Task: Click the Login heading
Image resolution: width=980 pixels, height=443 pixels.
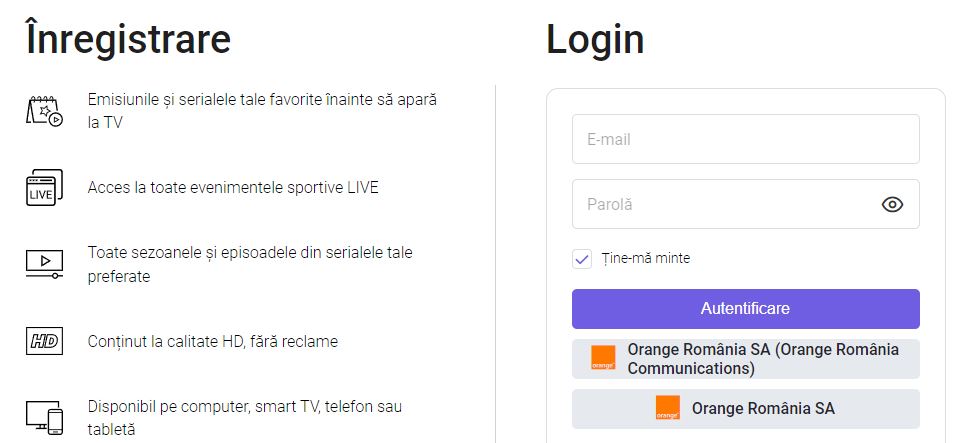Action: click(x=595, y=39)
